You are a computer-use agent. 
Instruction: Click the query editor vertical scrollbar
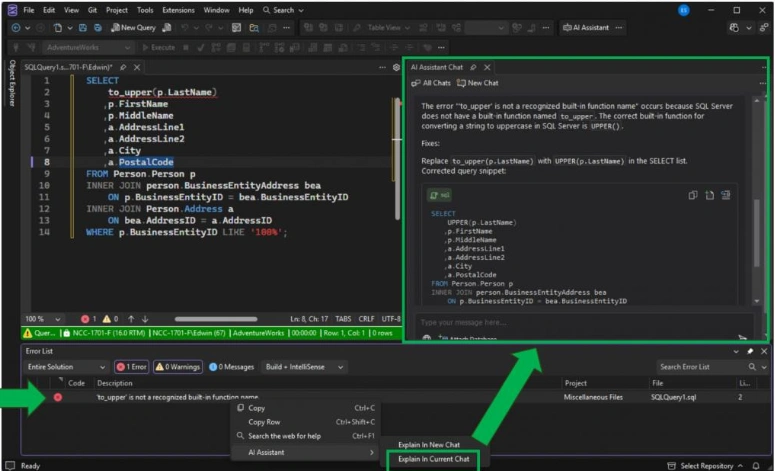397,158
